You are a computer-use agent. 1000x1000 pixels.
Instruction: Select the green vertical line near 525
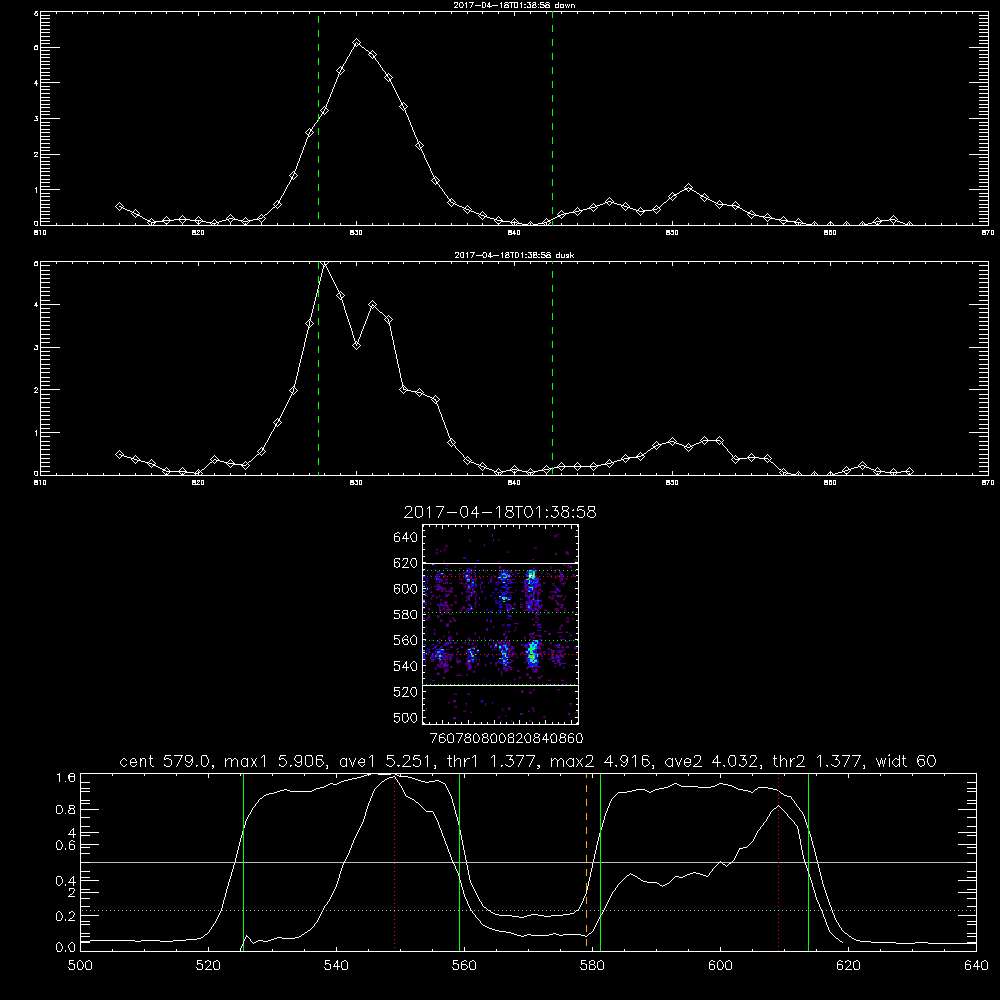(243, 861)
